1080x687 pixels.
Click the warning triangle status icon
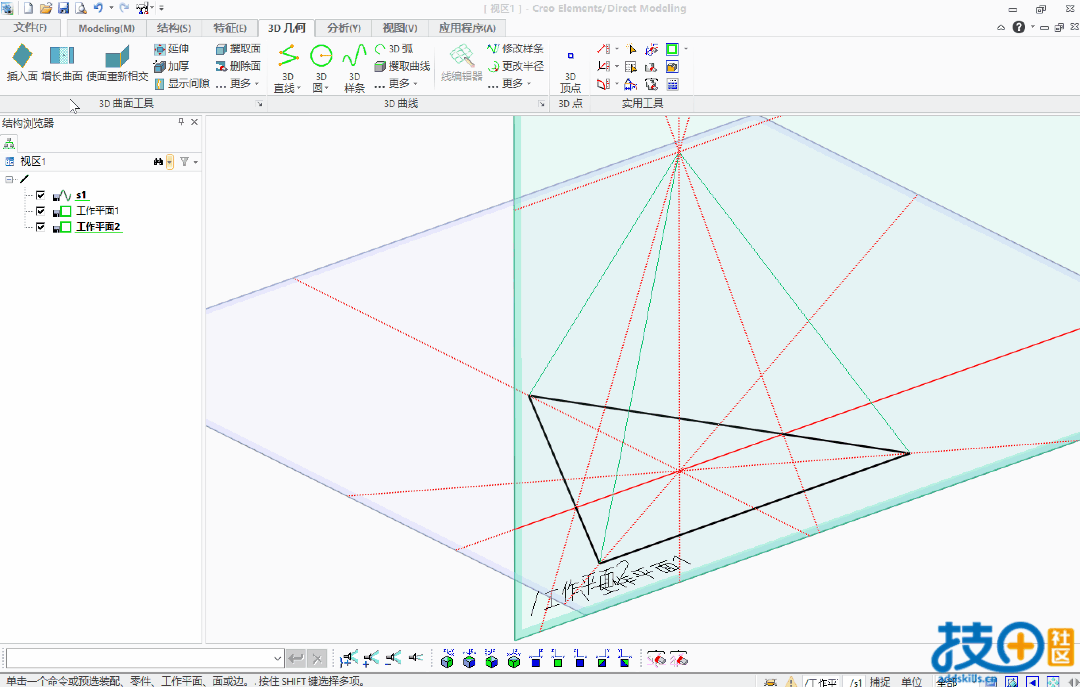point(791,681)
